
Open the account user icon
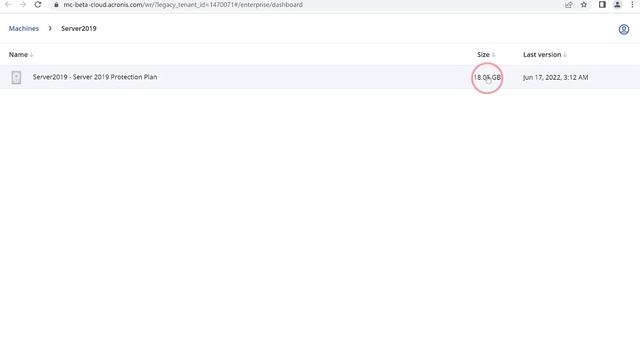(x=624, y=29)
